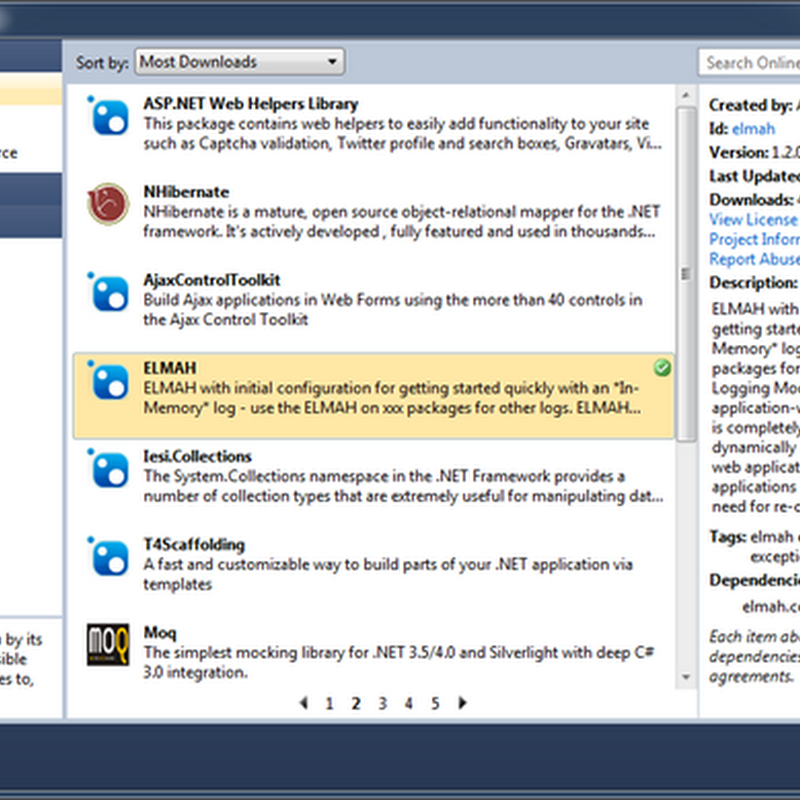Click the ELMAH package icon
The height and width of the screenshot is (800, 800).
108,381
